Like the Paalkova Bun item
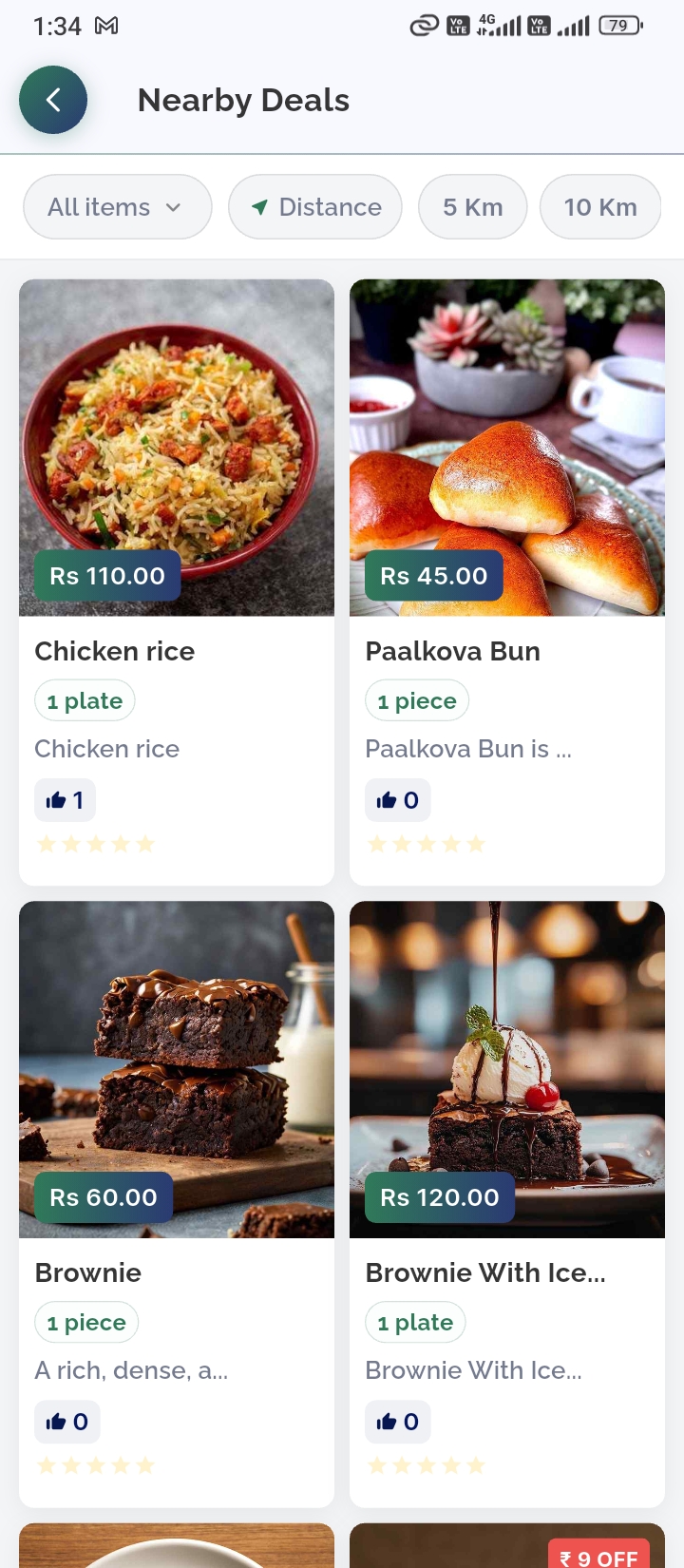The width and height of the screenshot is (684, 1568). tap(398, 800)
